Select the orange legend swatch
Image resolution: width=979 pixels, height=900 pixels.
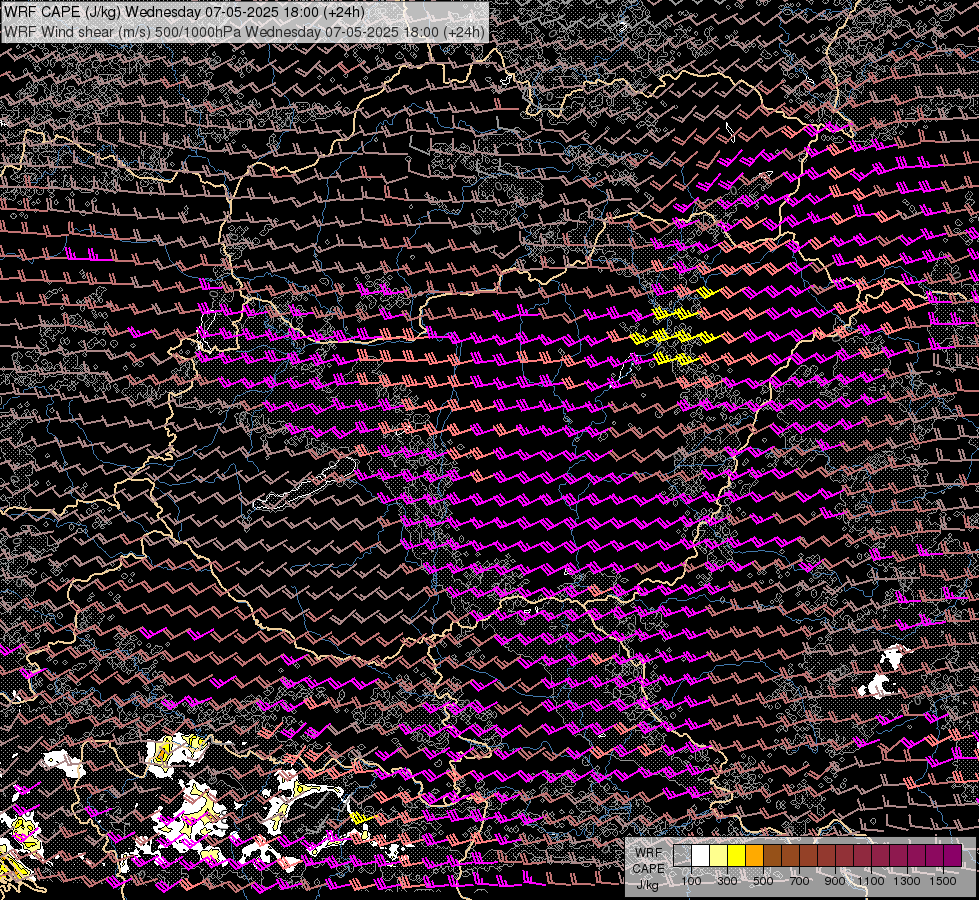[754, 855]
